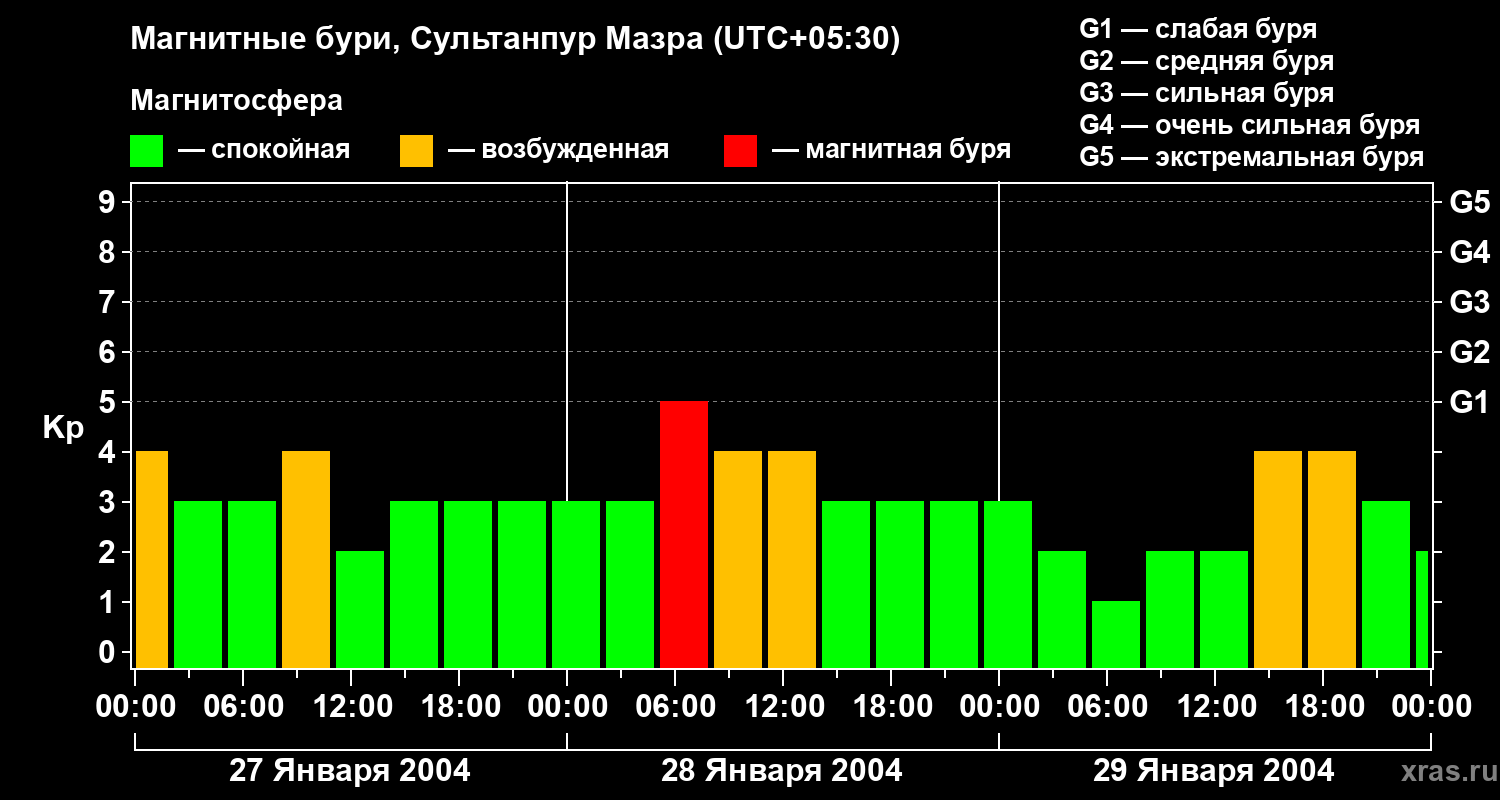This screenshot has height=800, width=1500.
Task: Click the '— спокойная' legend label
Action: (264, 150)
